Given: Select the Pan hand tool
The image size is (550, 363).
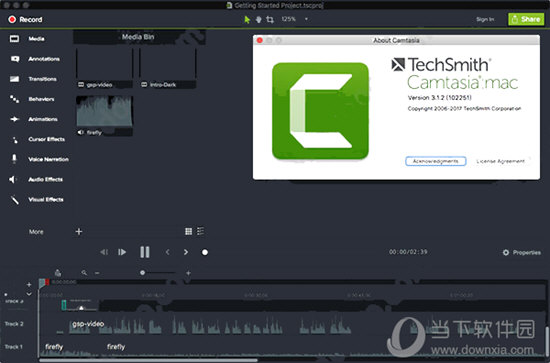Looking at the screenshot, I should pos(259,20).
